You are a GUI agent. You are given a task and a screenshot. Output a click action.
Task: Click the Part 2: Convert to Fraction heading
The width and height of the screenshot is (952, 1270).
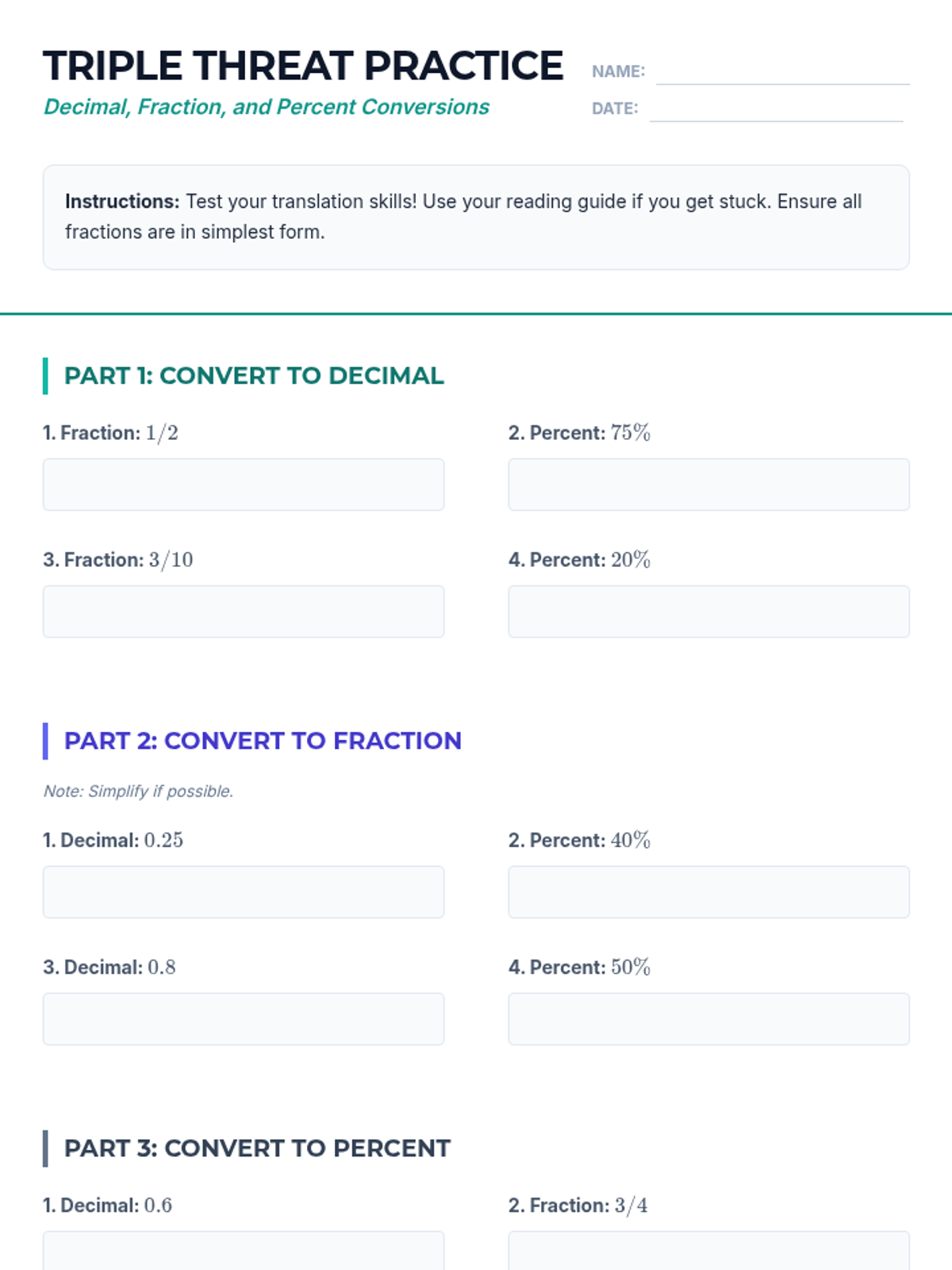tap(263, 741)
